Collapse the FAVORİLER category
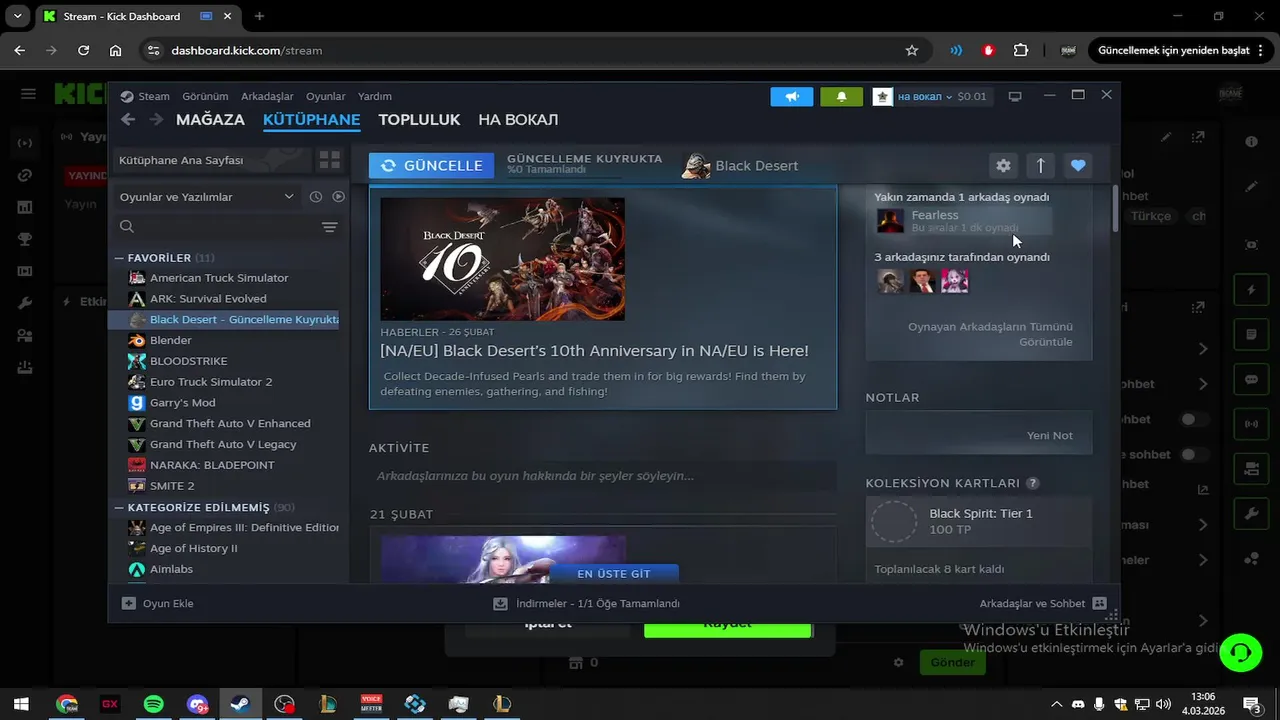 pyautogui.click(x=119, y=258)
